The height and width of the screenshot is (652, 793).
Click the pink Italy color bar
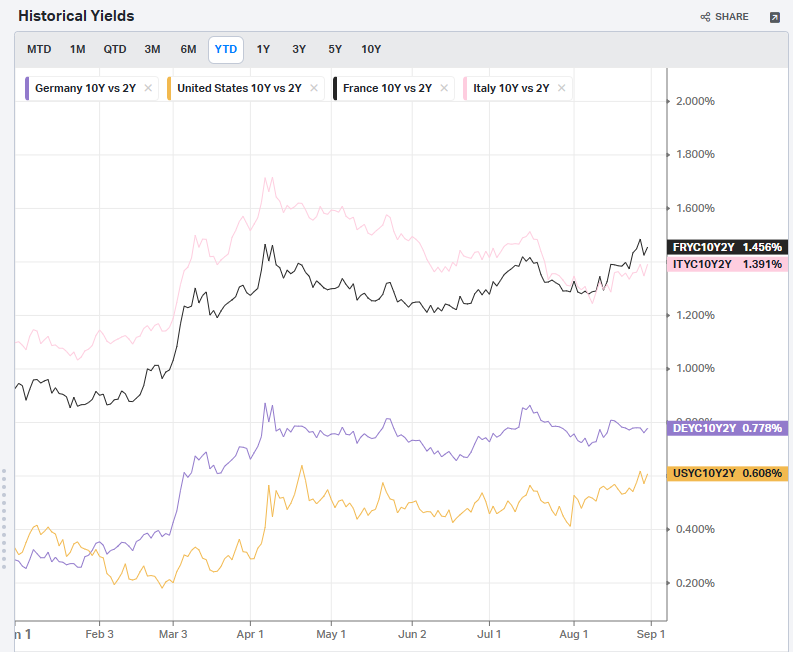point(465,89)
